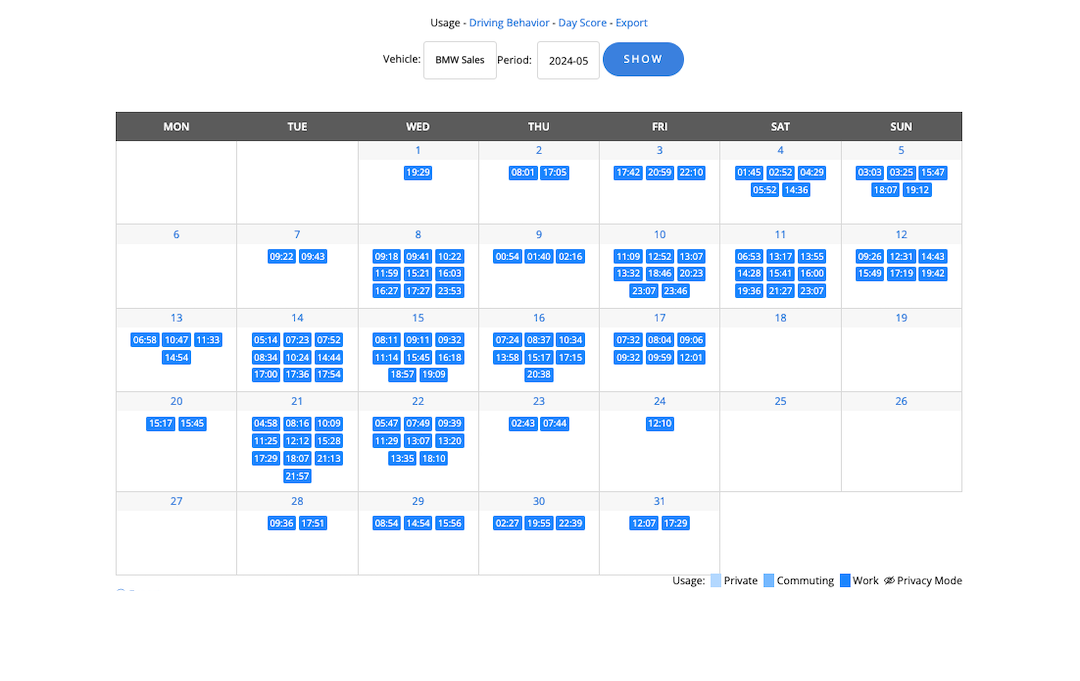Select the 19:29 trip on May 1

[x=418, y=173]
